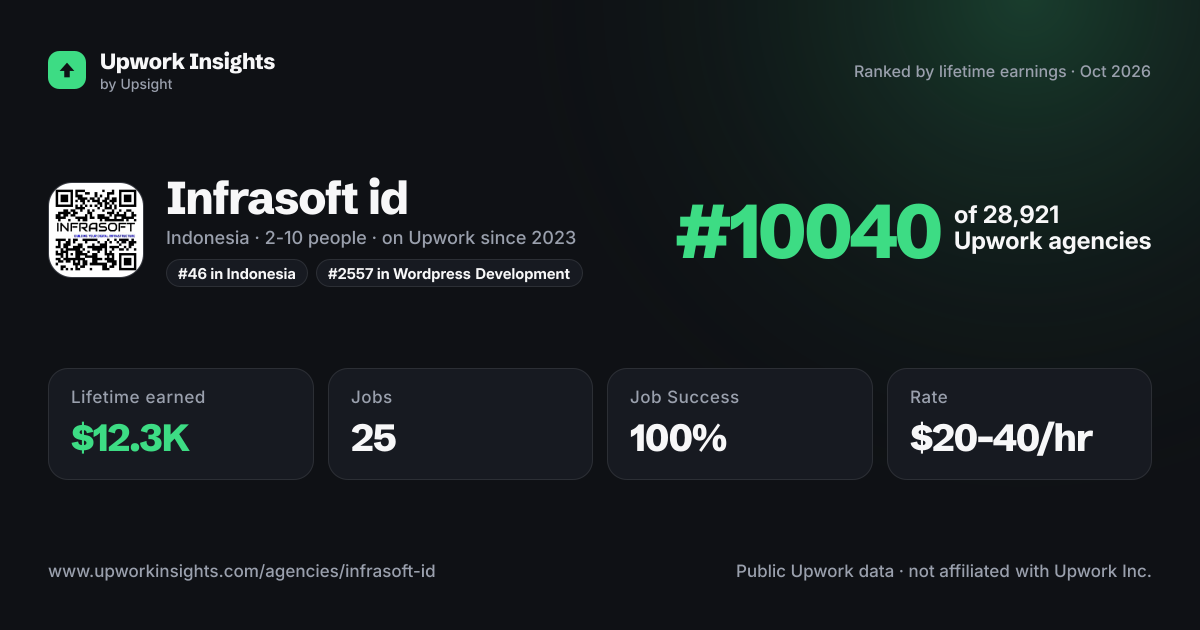Open the Infrasoft QR code agency logo
Viewport: 1200px width, 630px height.
[x=96, y=230]
